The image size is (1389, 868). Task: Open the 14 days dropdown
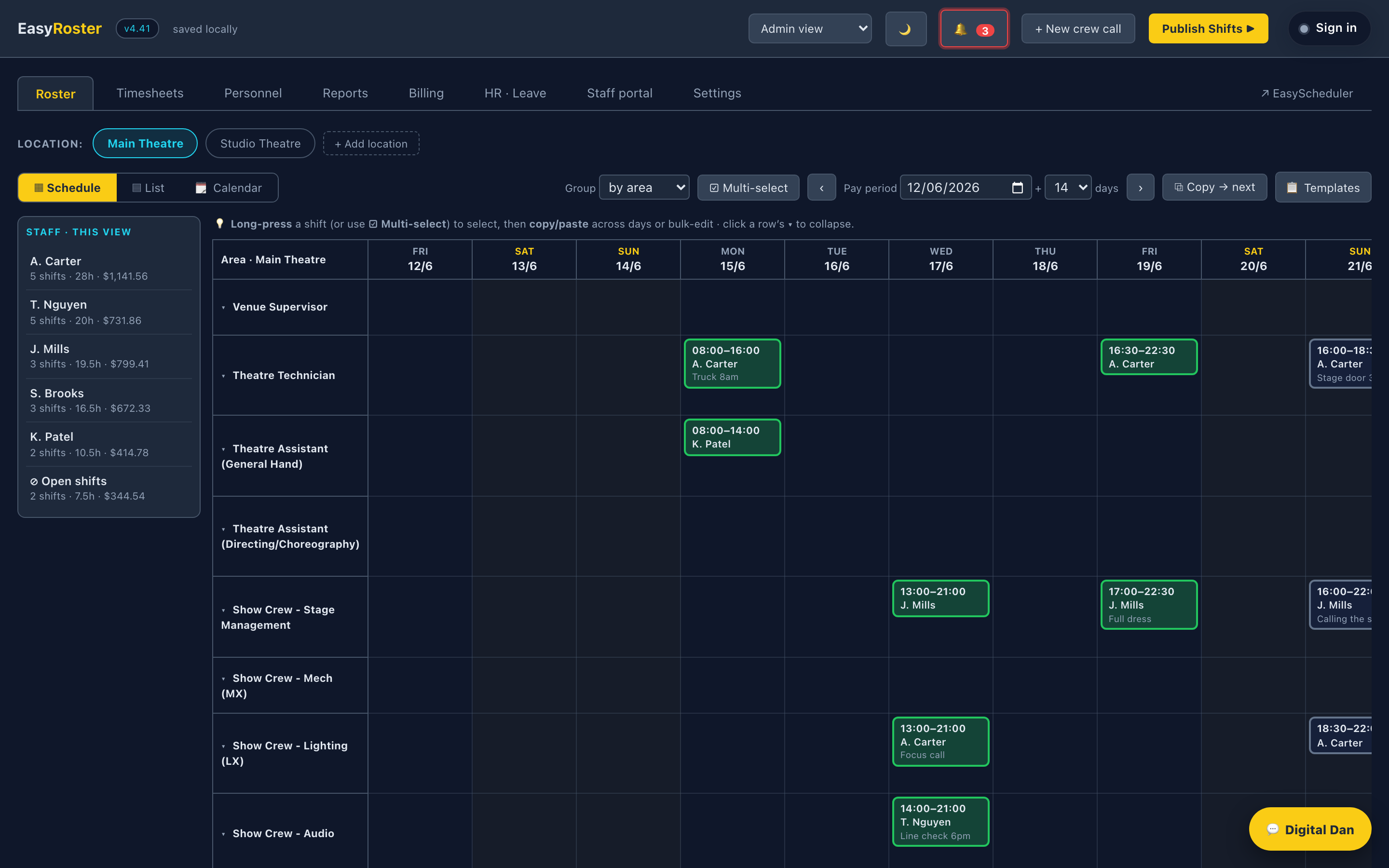[1068, 188]
